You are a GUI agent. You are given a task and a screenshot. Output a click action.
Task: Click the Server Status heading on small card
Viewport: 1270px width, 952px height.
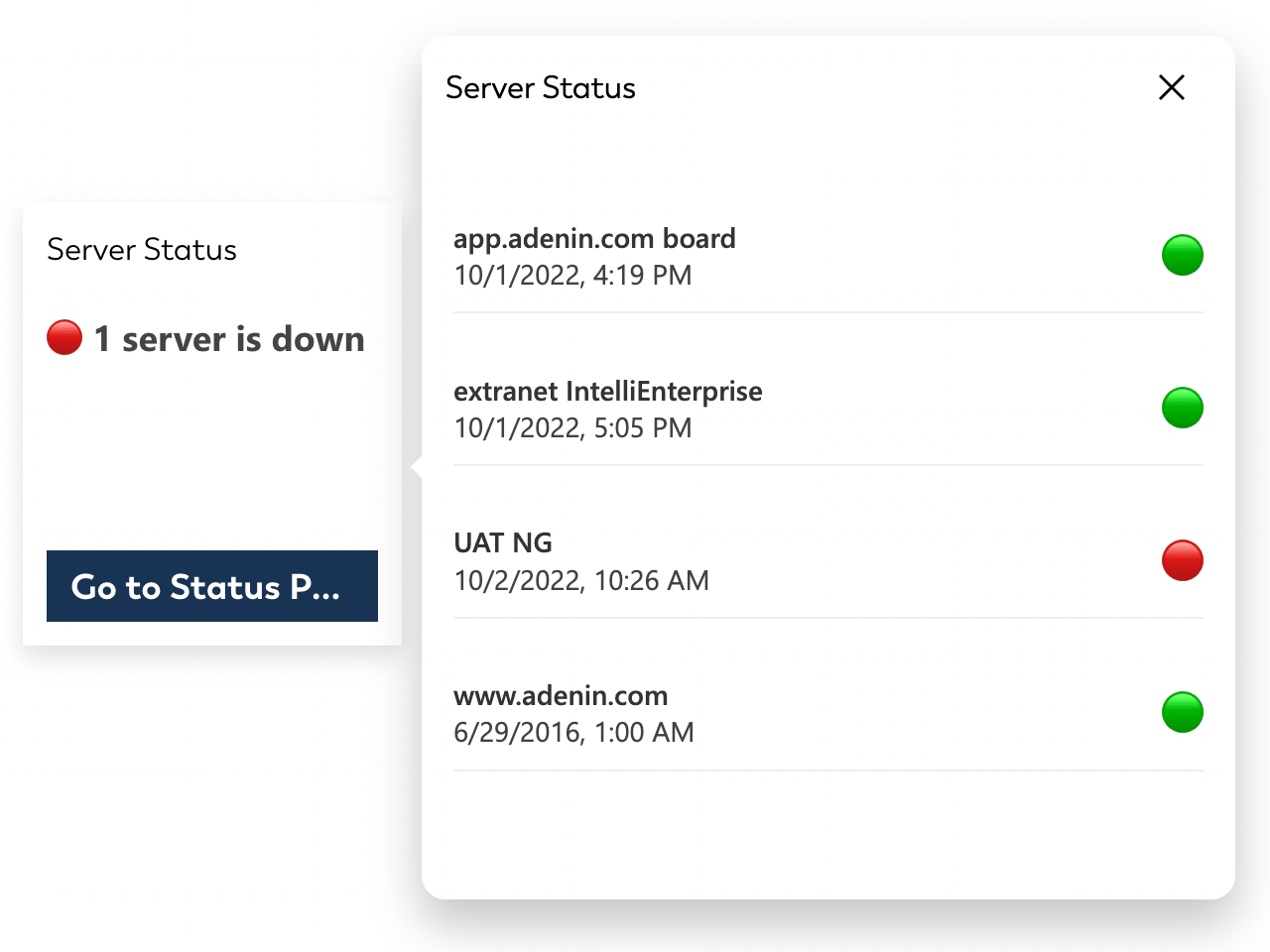pyautogui.click(x=142, y=250)
